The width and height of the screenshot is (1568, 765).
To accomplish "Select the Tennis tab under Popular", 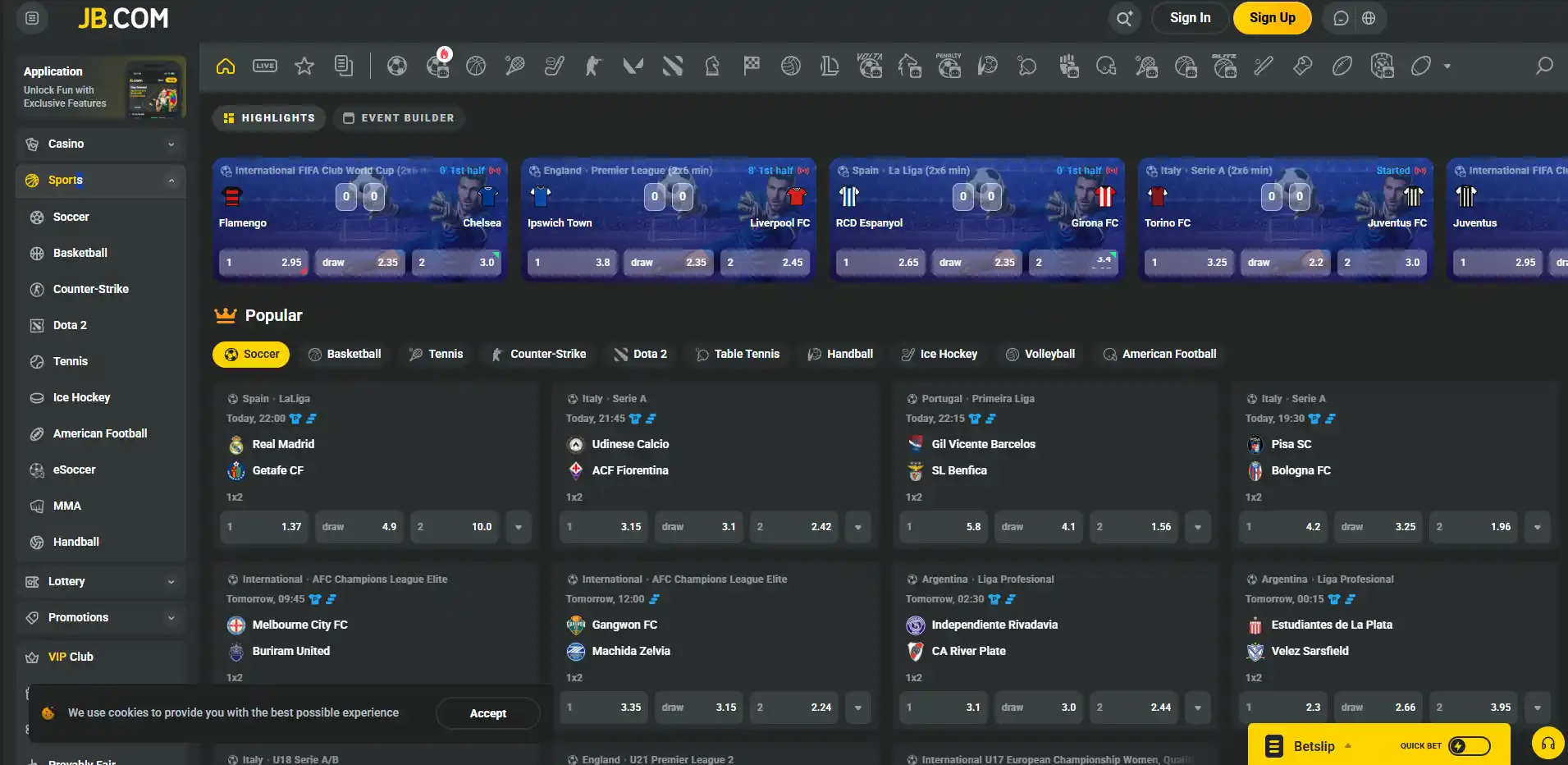I will (437, 354).
